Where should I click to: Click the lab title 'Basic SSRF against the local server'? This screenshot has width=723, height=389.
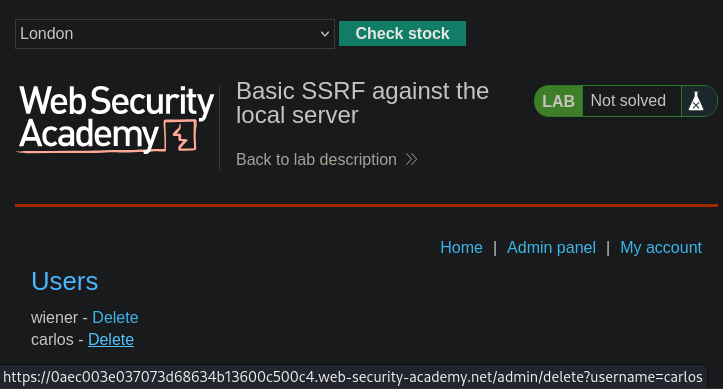pyautogui.click(x=362, y=103)
